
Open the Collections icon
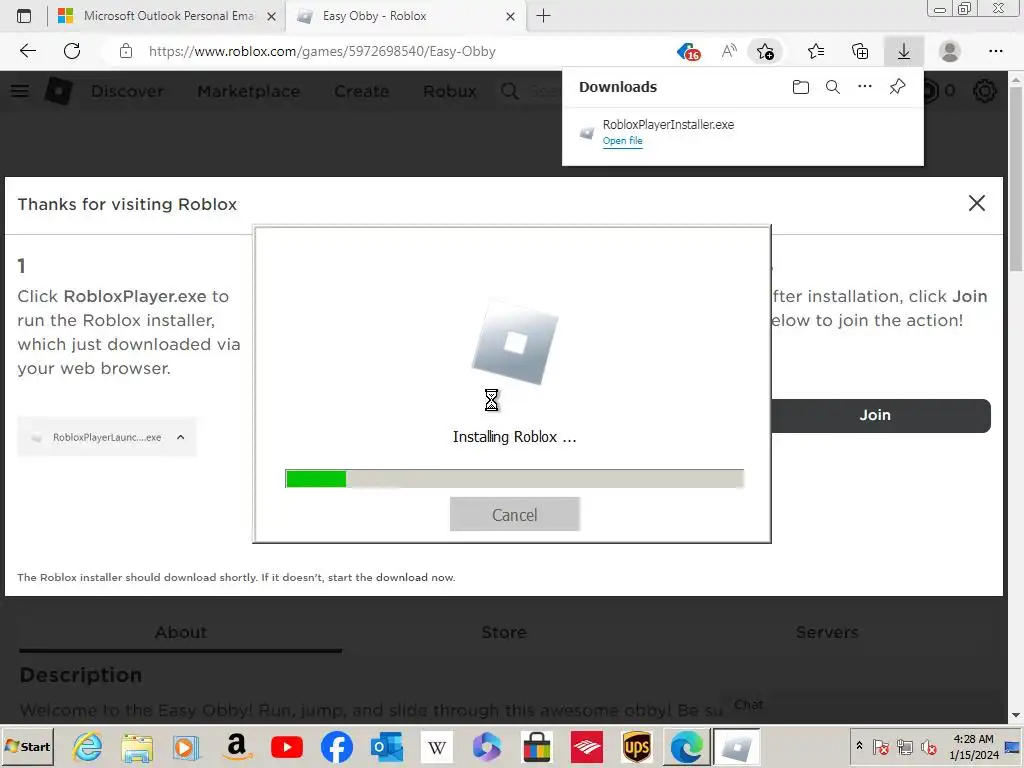(860, 51)
